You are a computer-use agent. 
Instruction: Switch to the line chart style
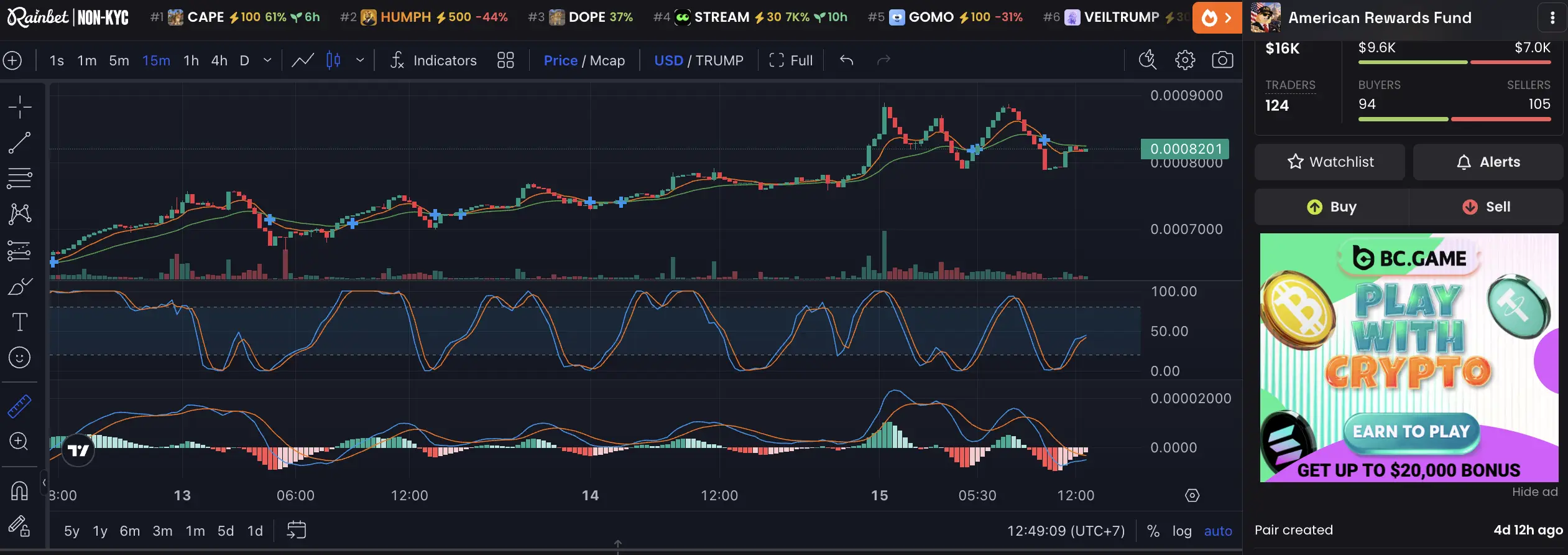tap(303, 60)
